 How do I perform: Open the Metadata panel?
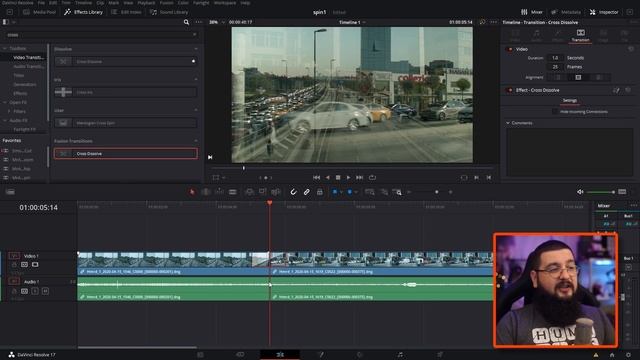(x=566, y=12)
